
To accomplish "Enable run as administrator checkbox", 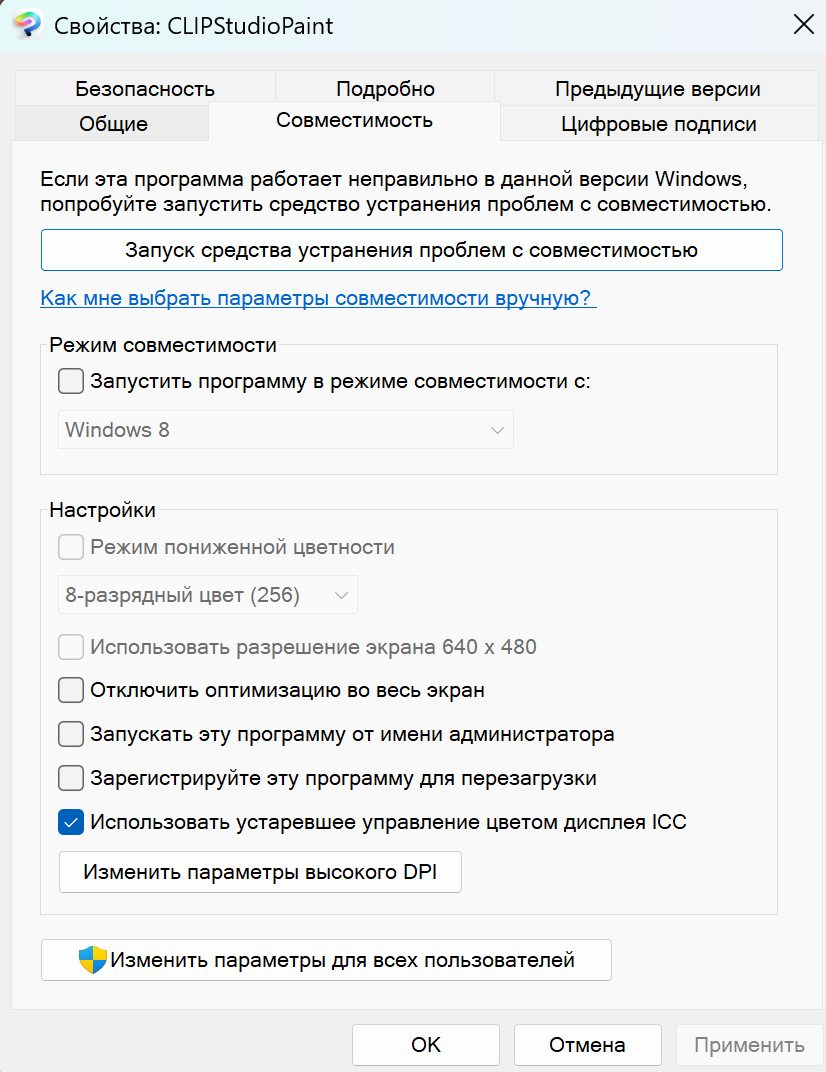I will (x=71, y=734).
